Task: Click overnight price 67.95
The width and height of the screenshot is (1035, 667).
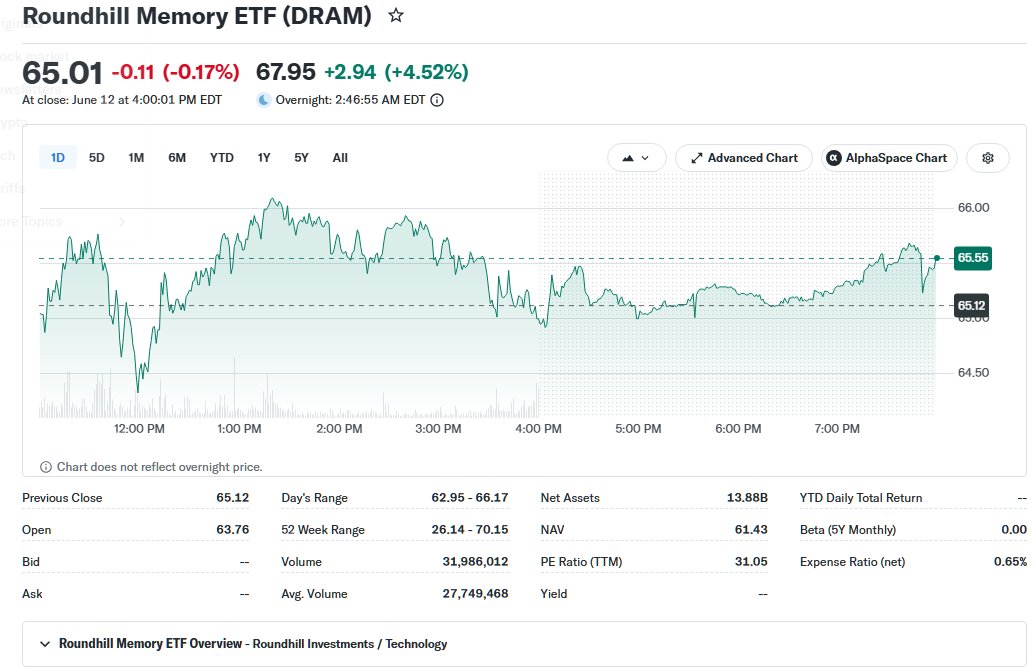Action: point(286,71)
